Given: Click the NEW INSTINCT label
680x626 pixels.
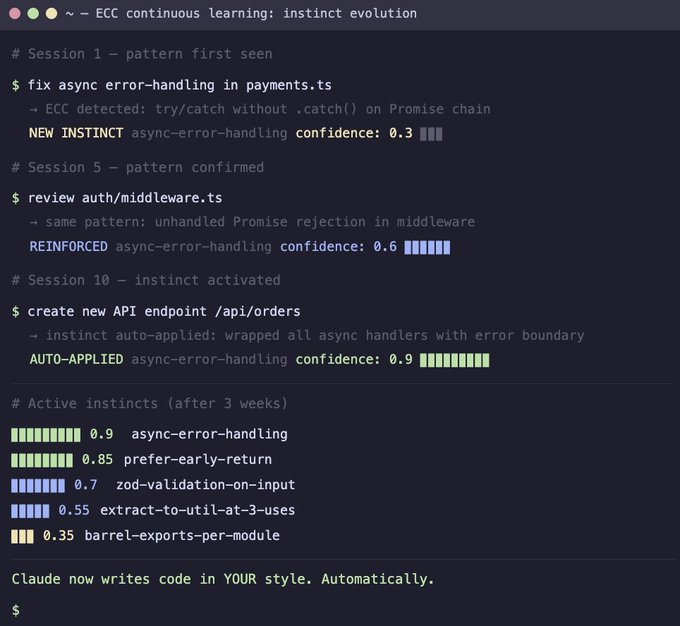Looking at the screenshot, I should [x=76, y=133].
